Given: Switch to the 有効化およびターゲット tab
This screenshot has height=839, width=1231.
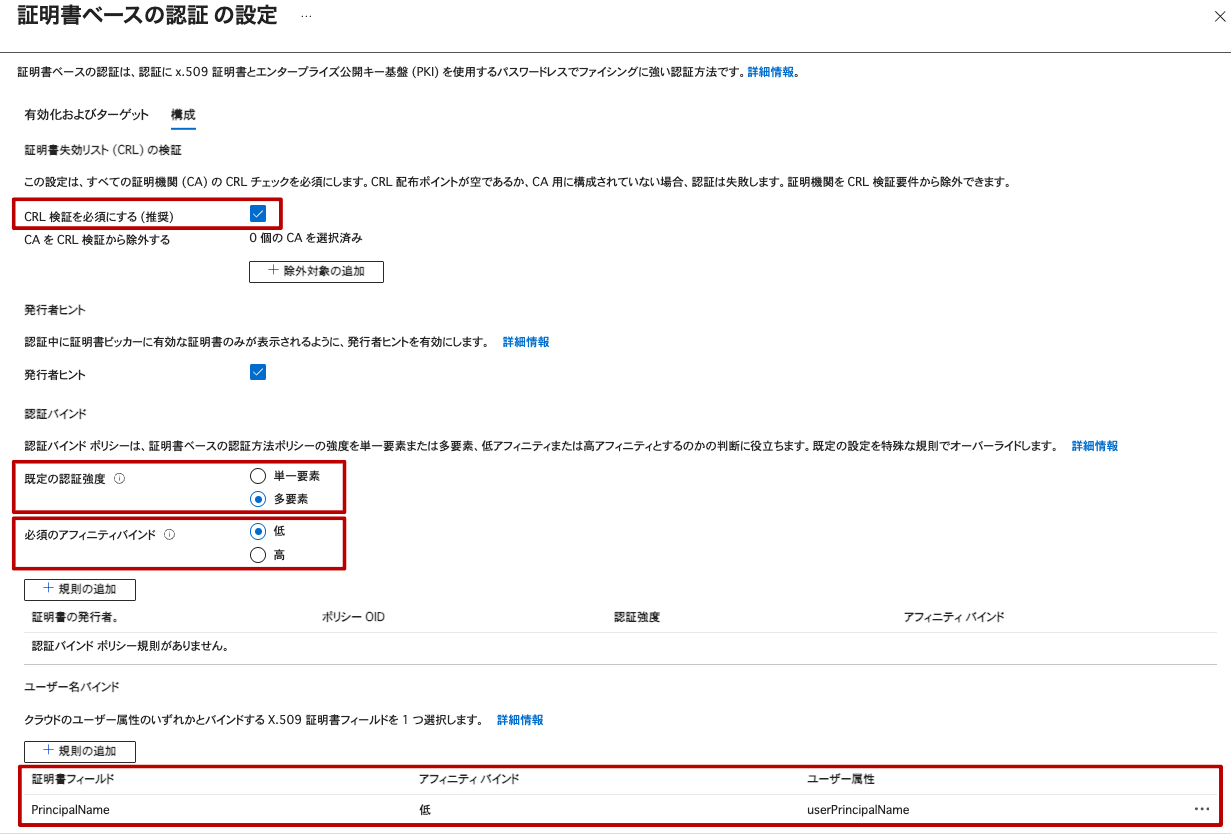Looking at the screenshot, I should [x=86, y=114].
